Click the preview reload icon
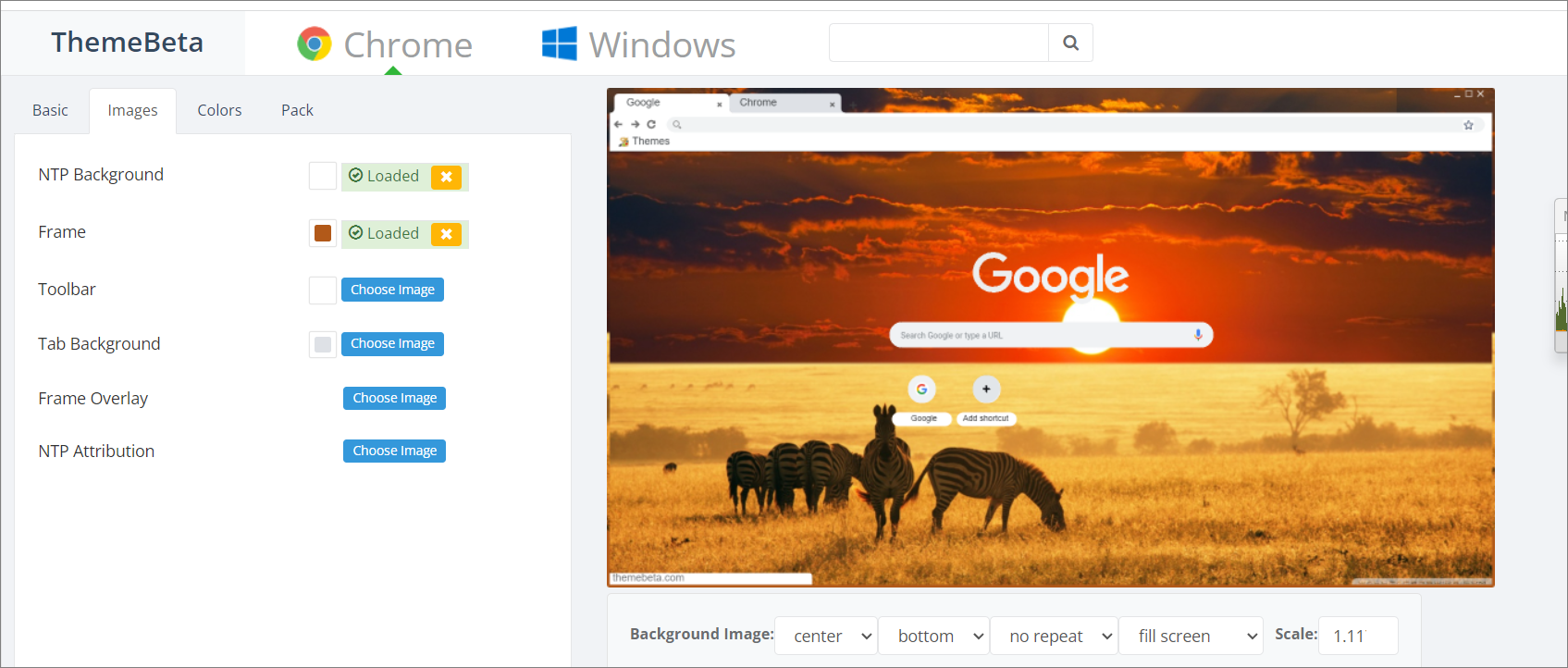Screen dimensions: 1568x668 click(651, 124)
